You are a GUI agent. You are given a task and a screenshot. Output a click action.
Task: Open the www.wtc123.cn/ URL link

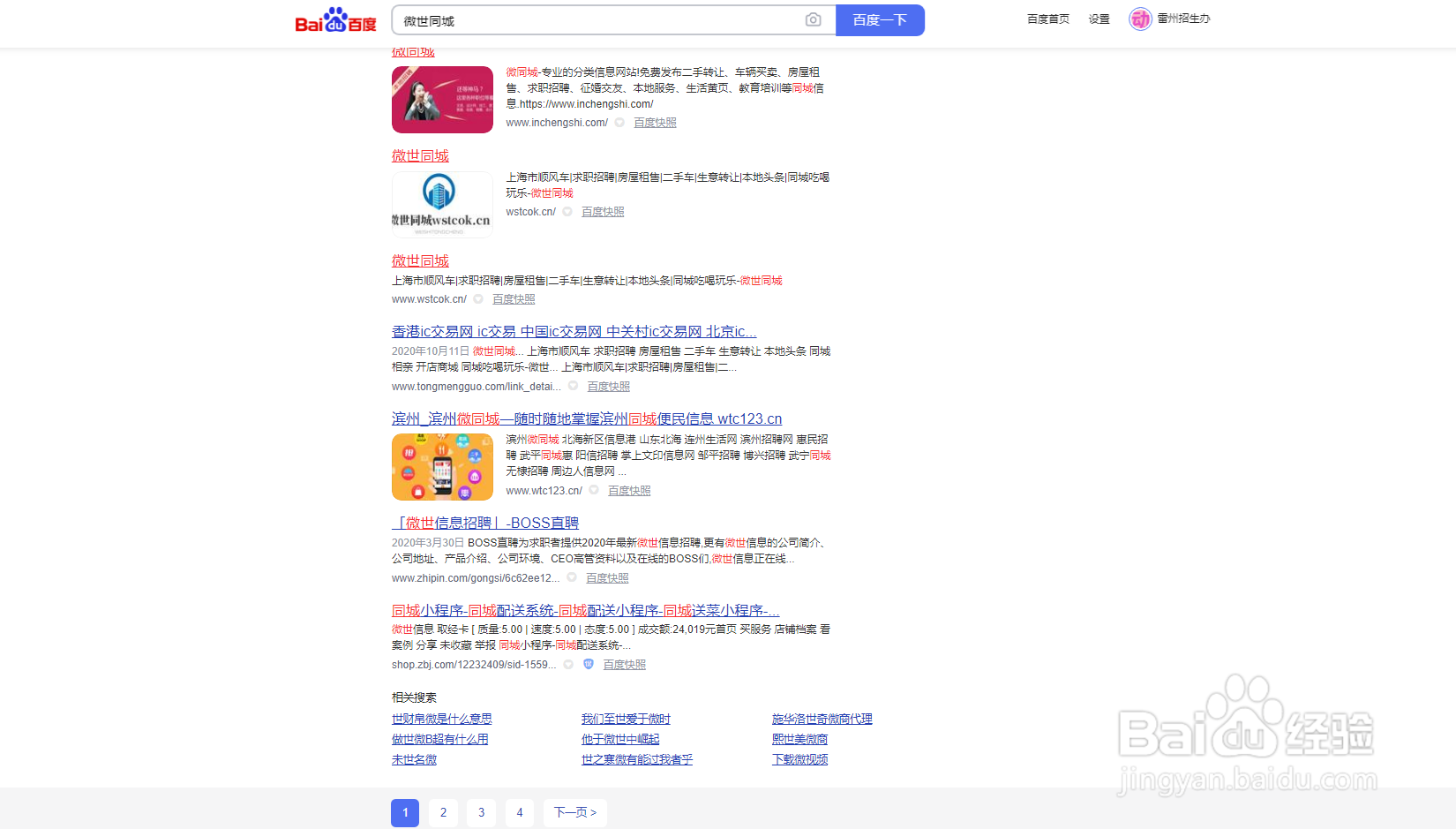tap(544, 491)
